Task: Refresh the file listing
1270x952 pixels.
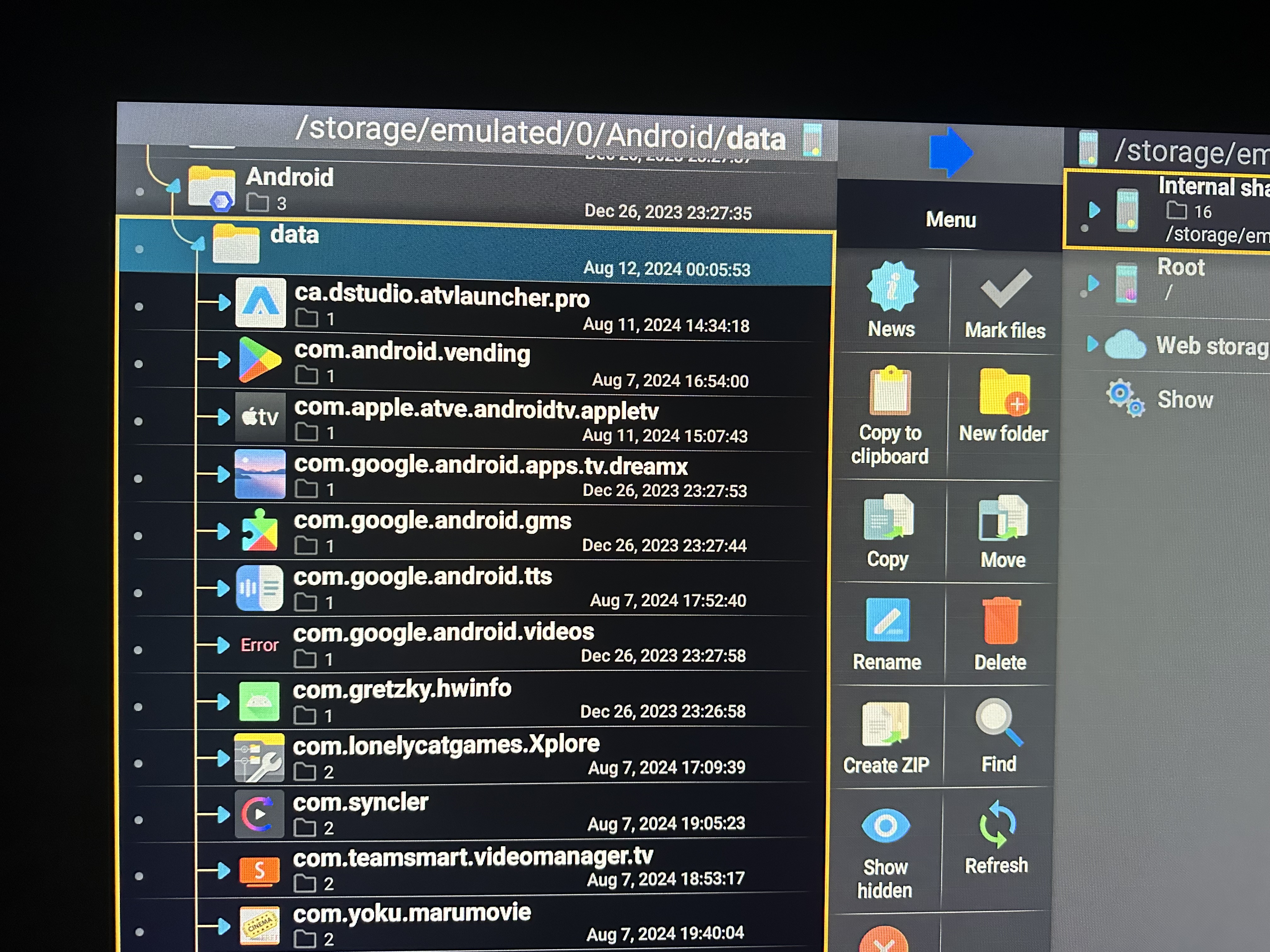Action: click(997, 838)
